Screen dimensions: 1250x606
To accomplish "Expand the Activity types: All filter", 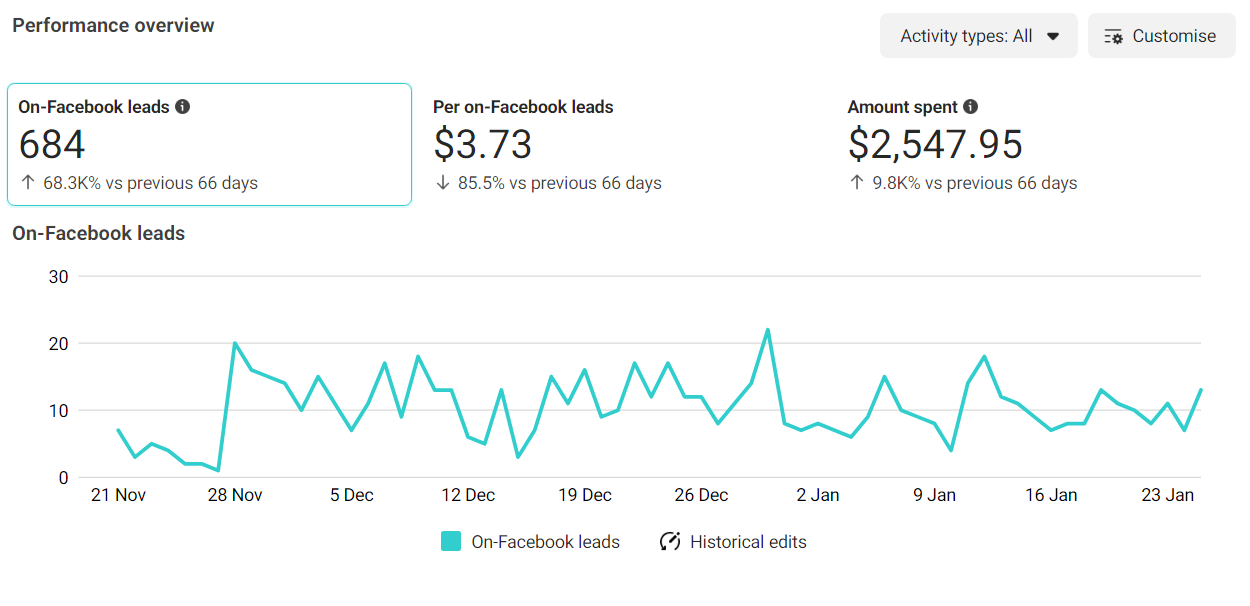I will [978, 36].
